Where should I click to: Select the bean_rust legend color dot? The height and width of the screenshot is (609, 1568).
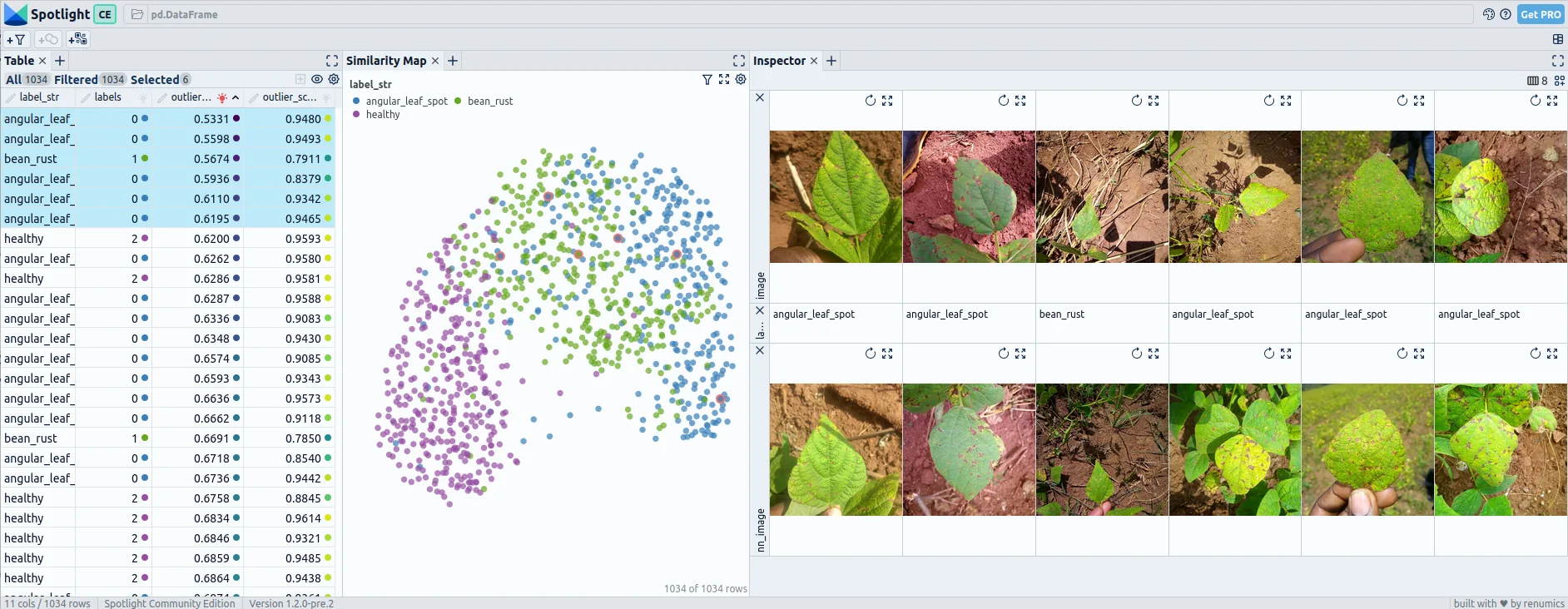click(459, 101)
